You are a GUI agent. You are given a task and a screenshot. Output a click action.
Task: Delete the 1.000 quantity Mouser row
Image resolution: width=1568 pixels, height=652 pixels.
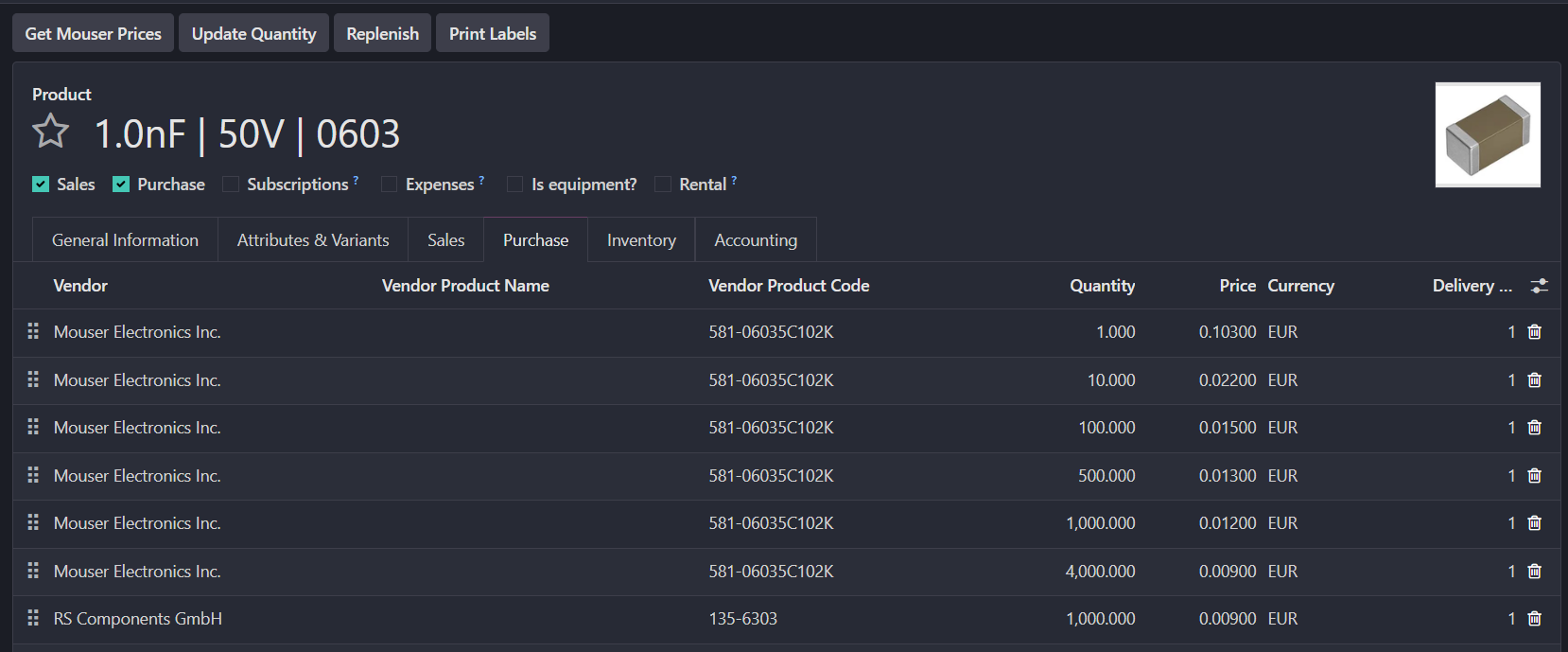point(1534,332)
